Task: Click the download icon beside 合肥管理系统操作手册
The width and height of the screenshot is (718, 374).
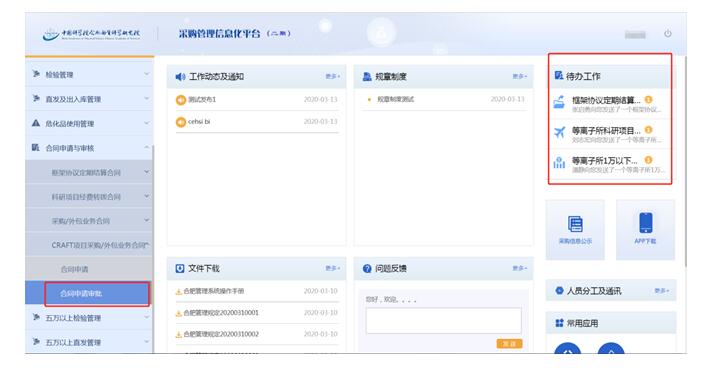Action: click(179, 292)
